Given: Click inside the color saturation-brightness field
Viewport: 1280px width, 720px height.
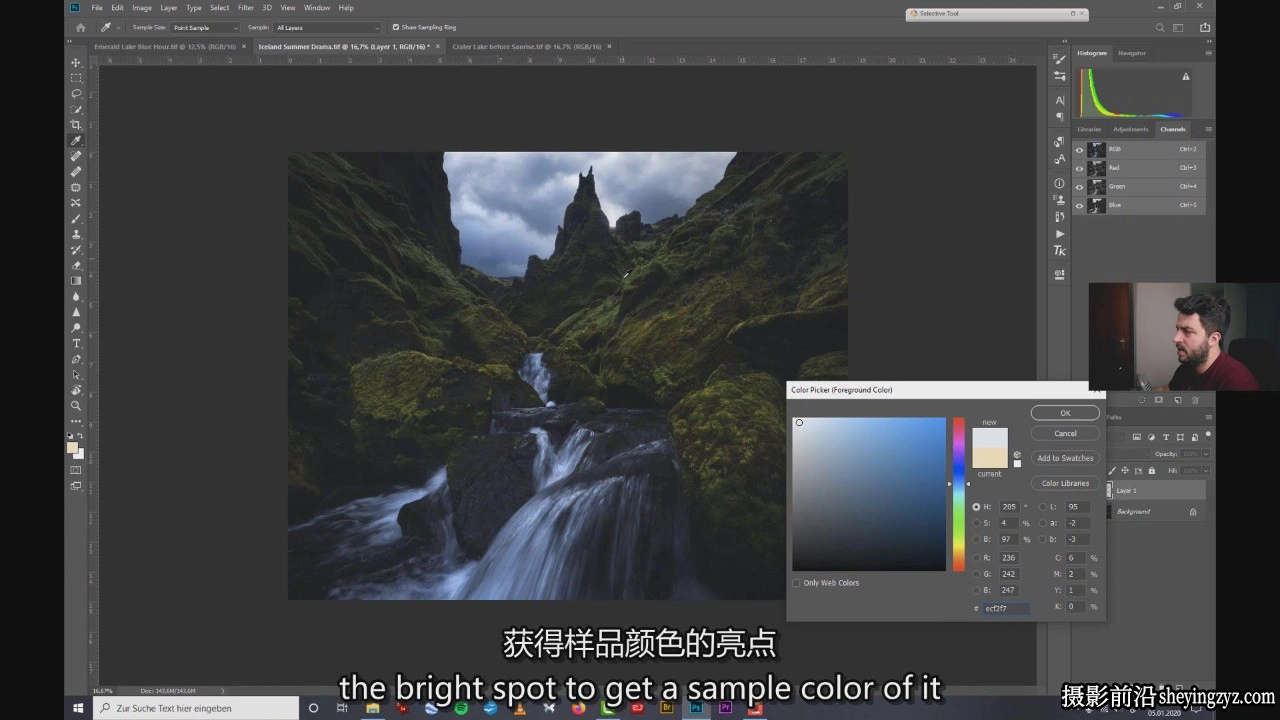Looking at the screenshot, I should click(869, 494).
